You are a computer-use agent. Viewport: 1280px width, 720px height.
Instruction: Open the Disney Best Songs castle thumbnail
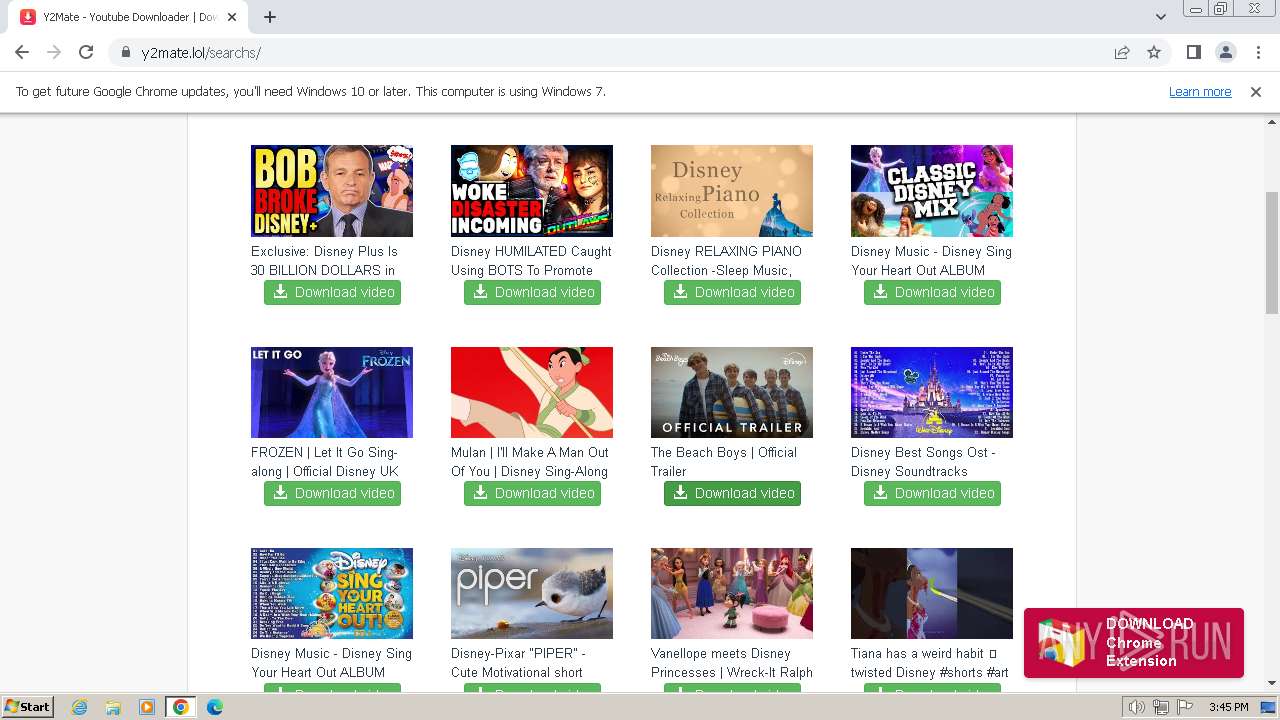pyautogui.click(x=932, y=392)
